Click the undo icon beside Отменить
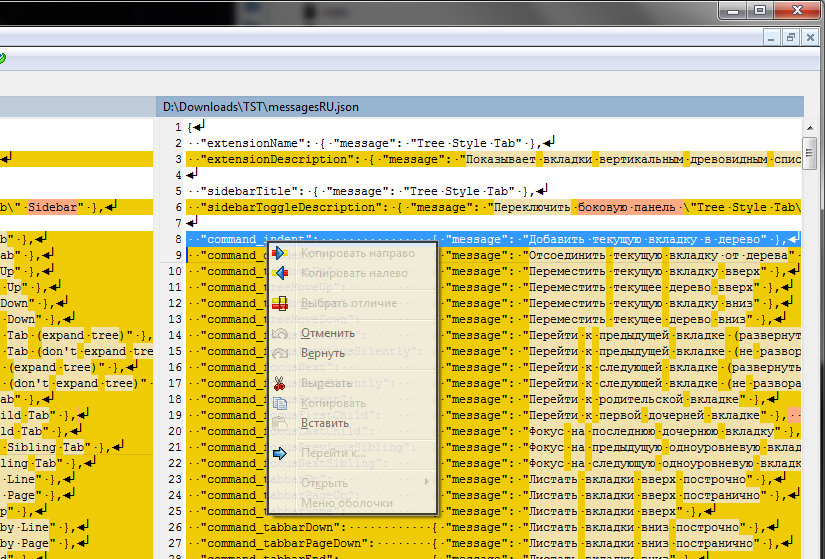Viewport: 825px width, 559px height. (x=280, y=333)
